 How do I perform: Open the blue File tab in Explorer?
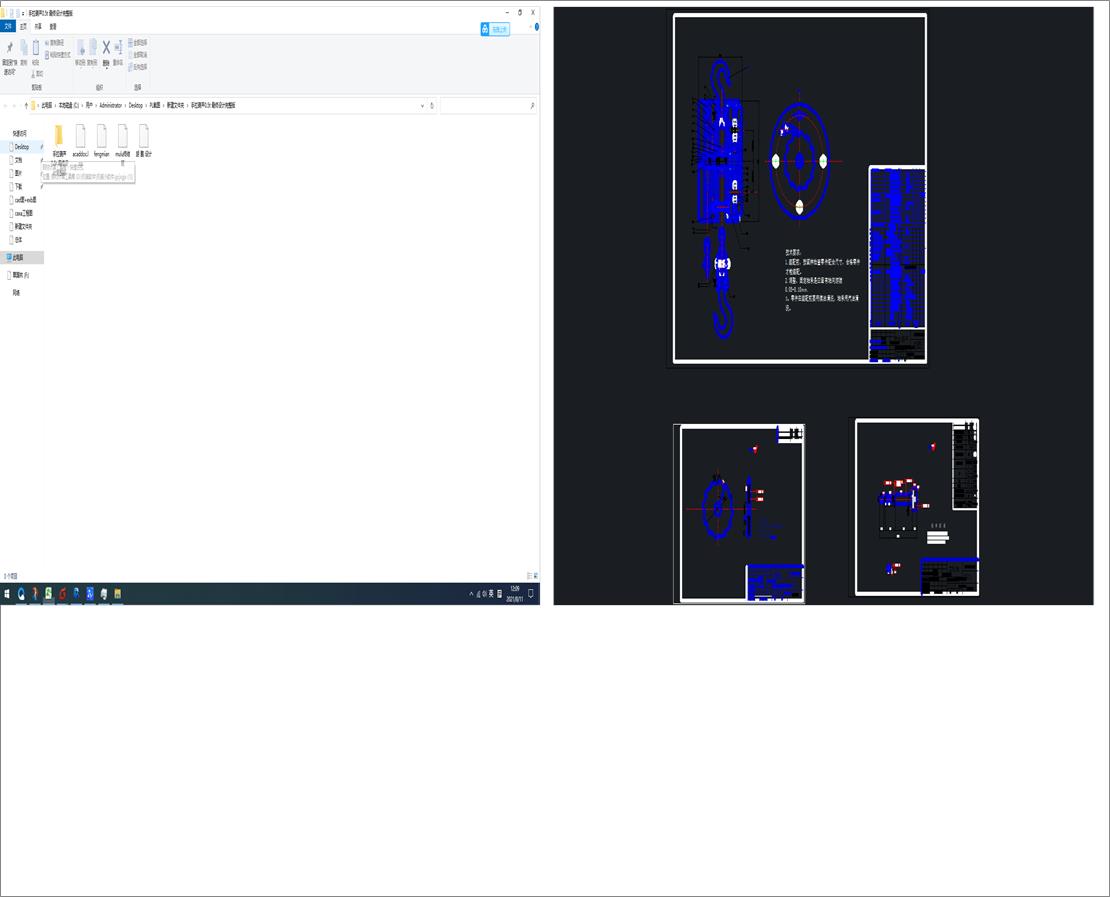(x=8, y=26)
